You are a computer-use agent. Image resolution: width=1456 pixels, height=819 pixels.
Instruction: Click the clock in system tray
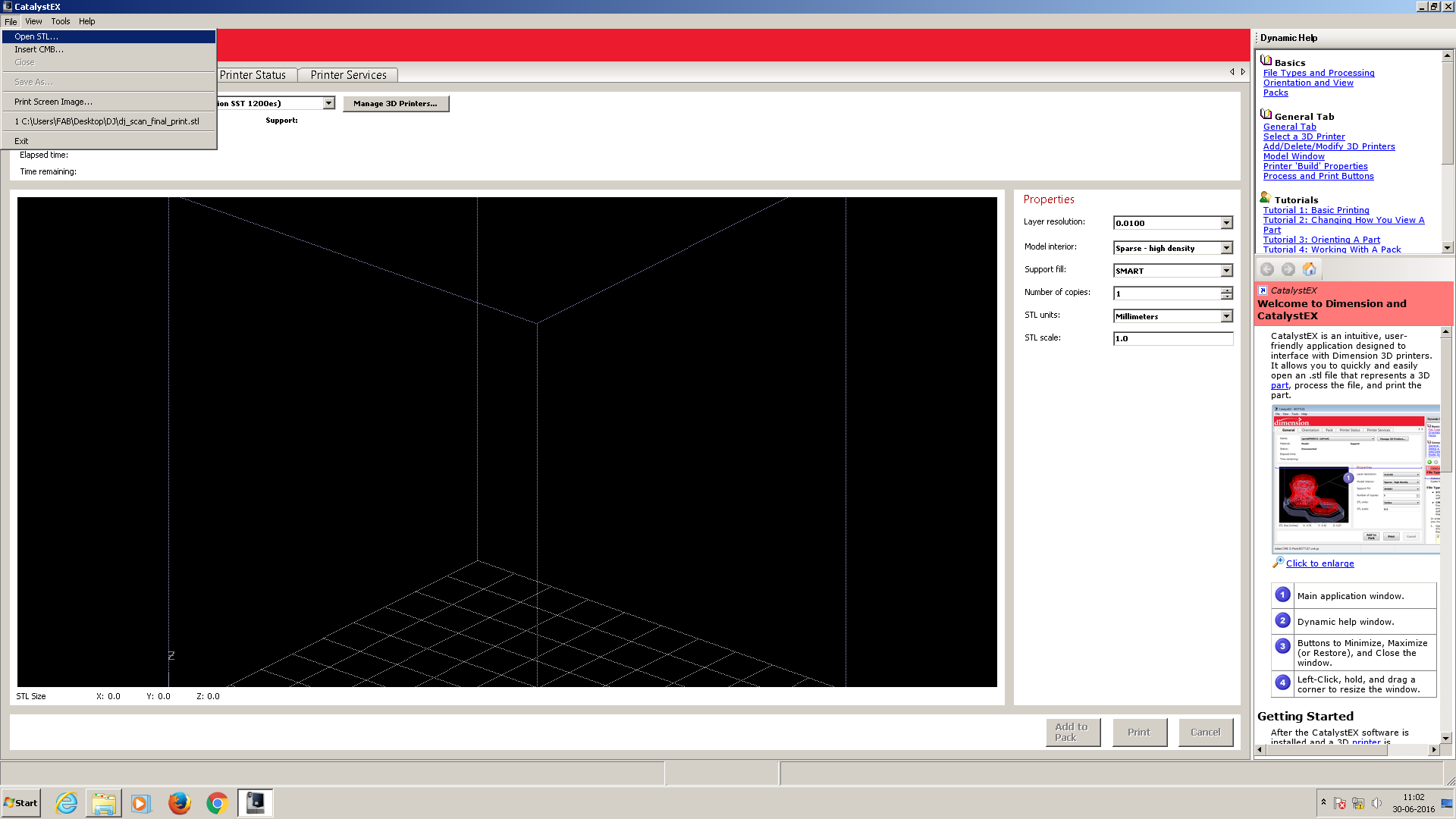[x=1414, y=803]
